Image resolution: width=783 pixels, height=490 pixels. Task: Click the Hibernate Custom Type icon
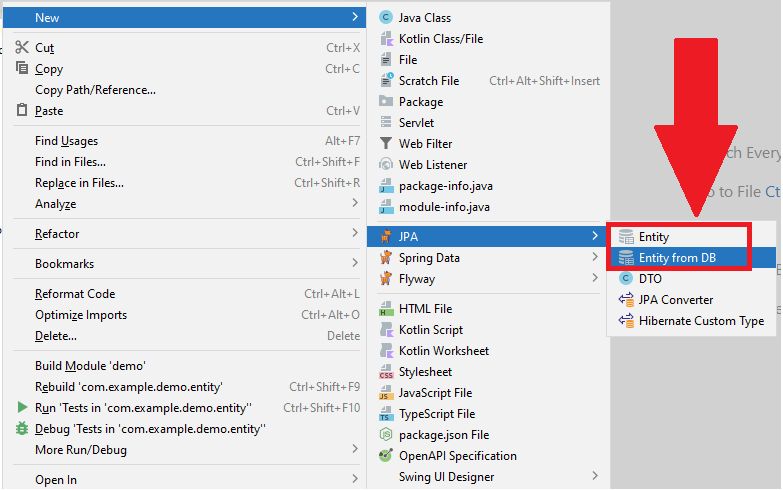627,321
